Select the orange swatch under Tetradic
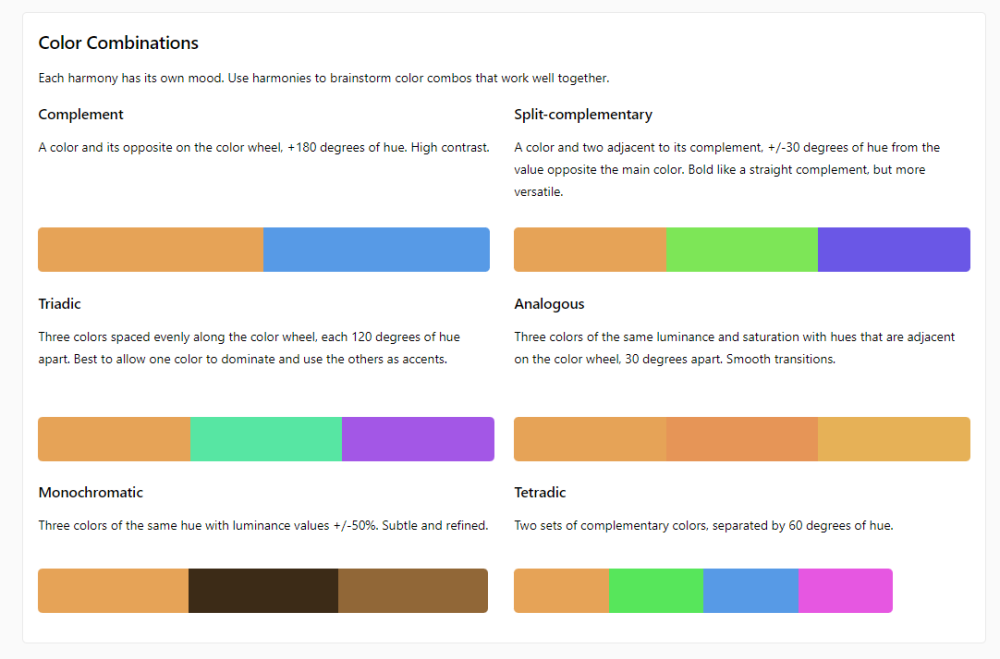The width and height of the screenshot is (1000, 659). click(562, 590)
